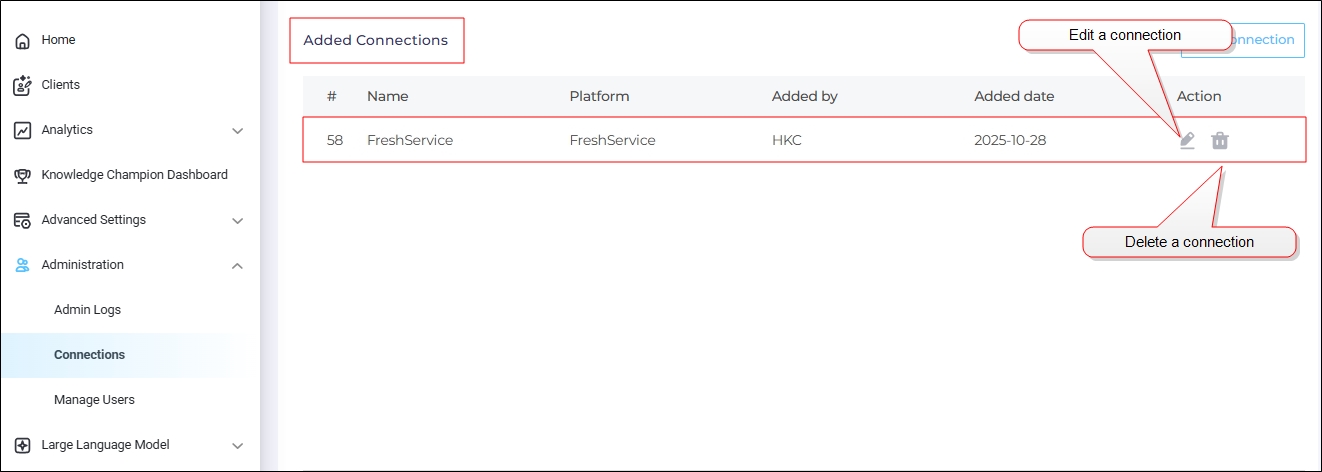This screenshot has height=472, width=1322.
Task: Open Admin Logs submenu item
Action: tap(87, 310)
